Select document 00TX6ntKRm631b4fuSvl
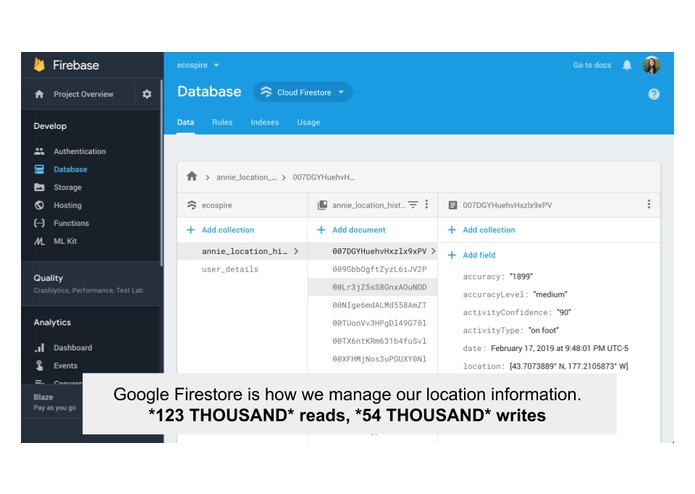This screenshot has height=494, width=695. coord(379,341)
